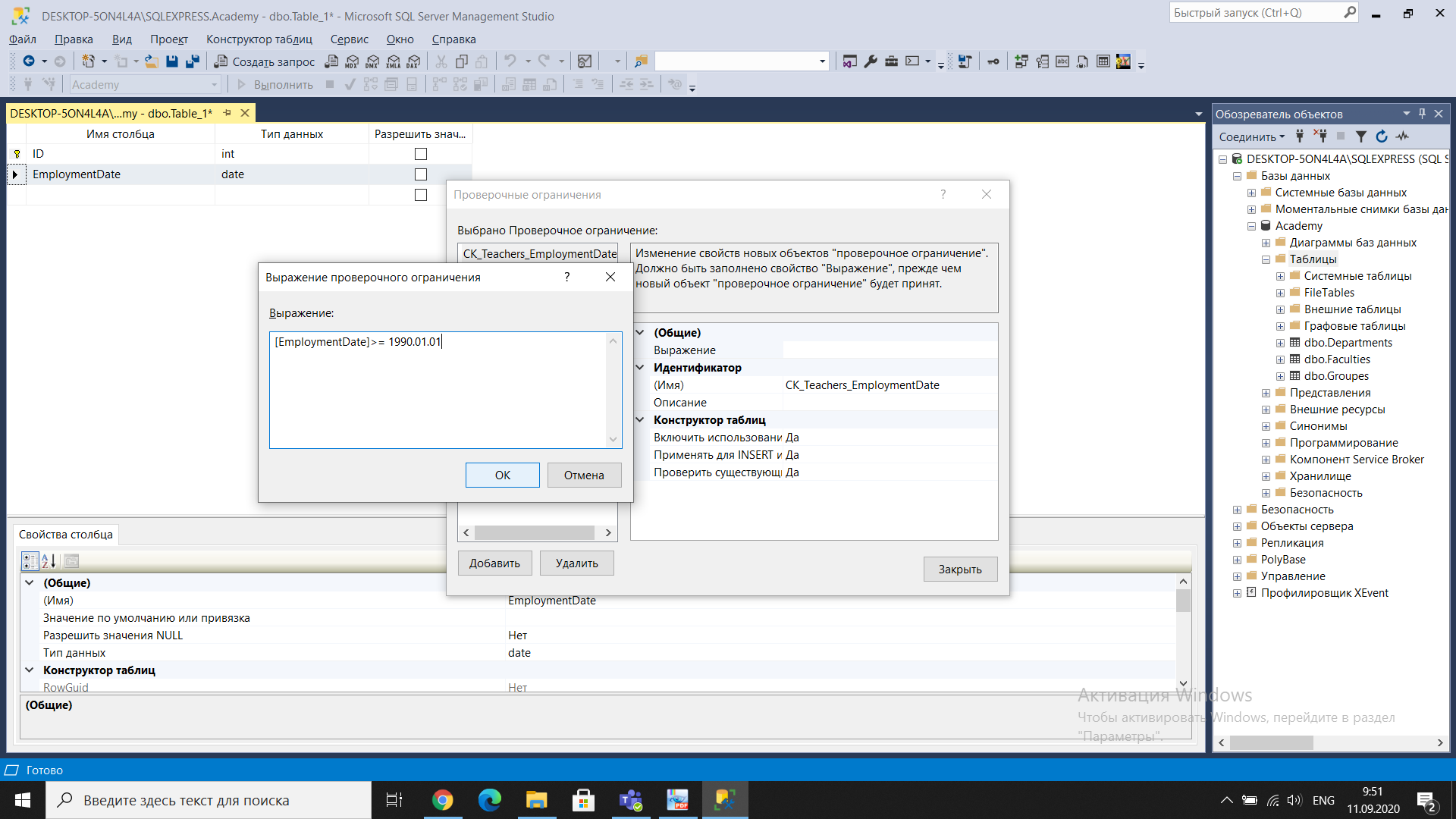The height and width of the screenshot is (819, 1456).
Task: Collapse the Academy database node
Action: (x=1251, y=226)
